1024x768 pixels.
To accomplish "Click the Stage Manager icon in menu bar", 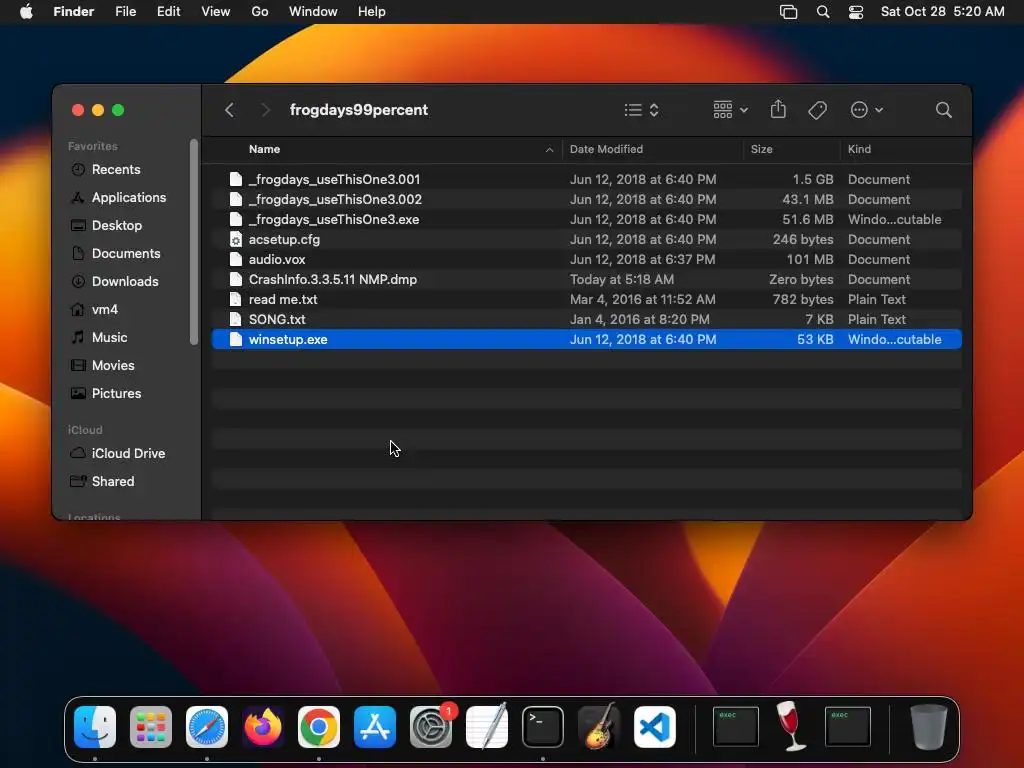I will point(788,12).
